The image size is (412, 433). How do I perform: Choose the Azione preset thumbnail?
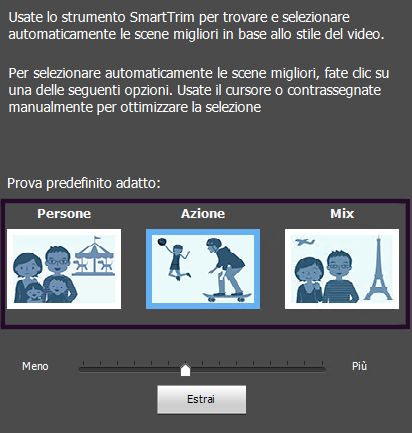click(x=203, y=269)
